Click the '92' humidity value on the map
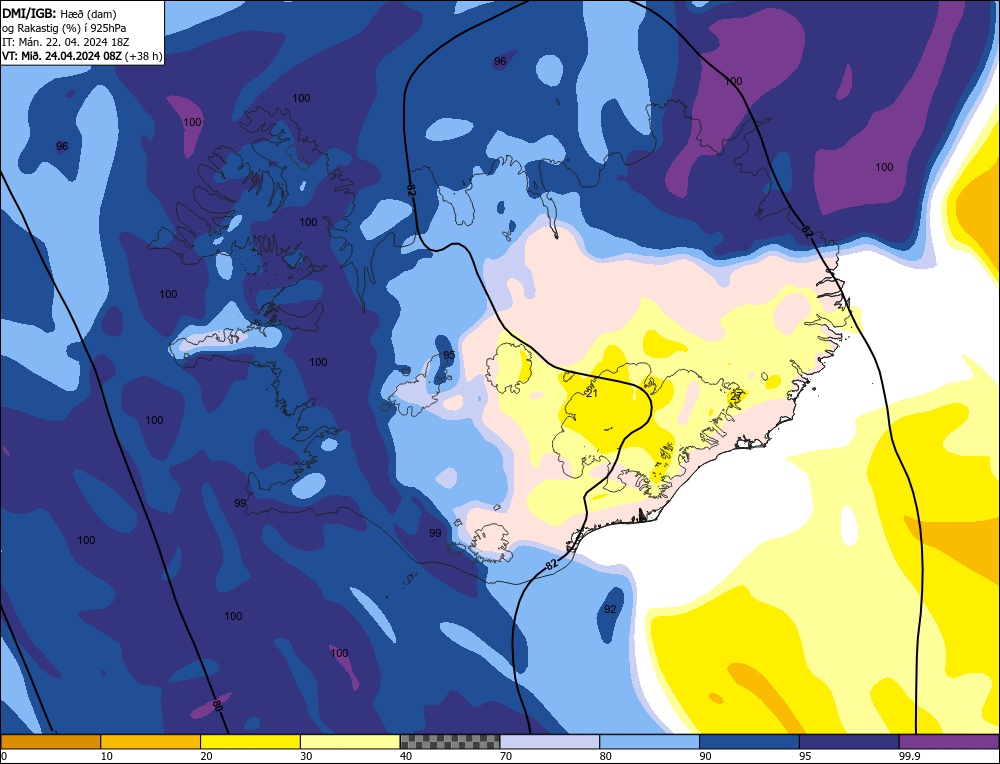Image resolution: width=1000 pixels, height=764 pixels. 610,609
